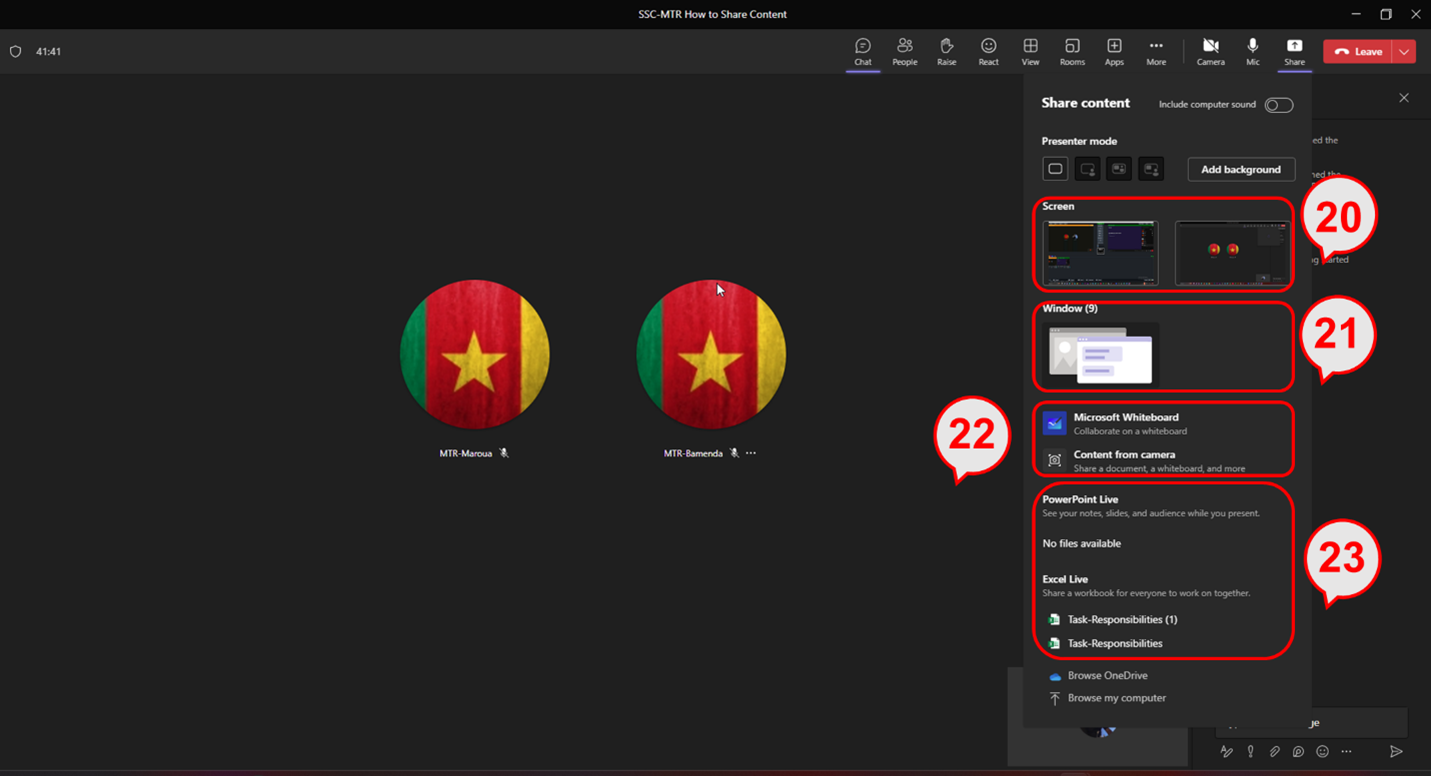Open the View layout options

coord(1030,51)
